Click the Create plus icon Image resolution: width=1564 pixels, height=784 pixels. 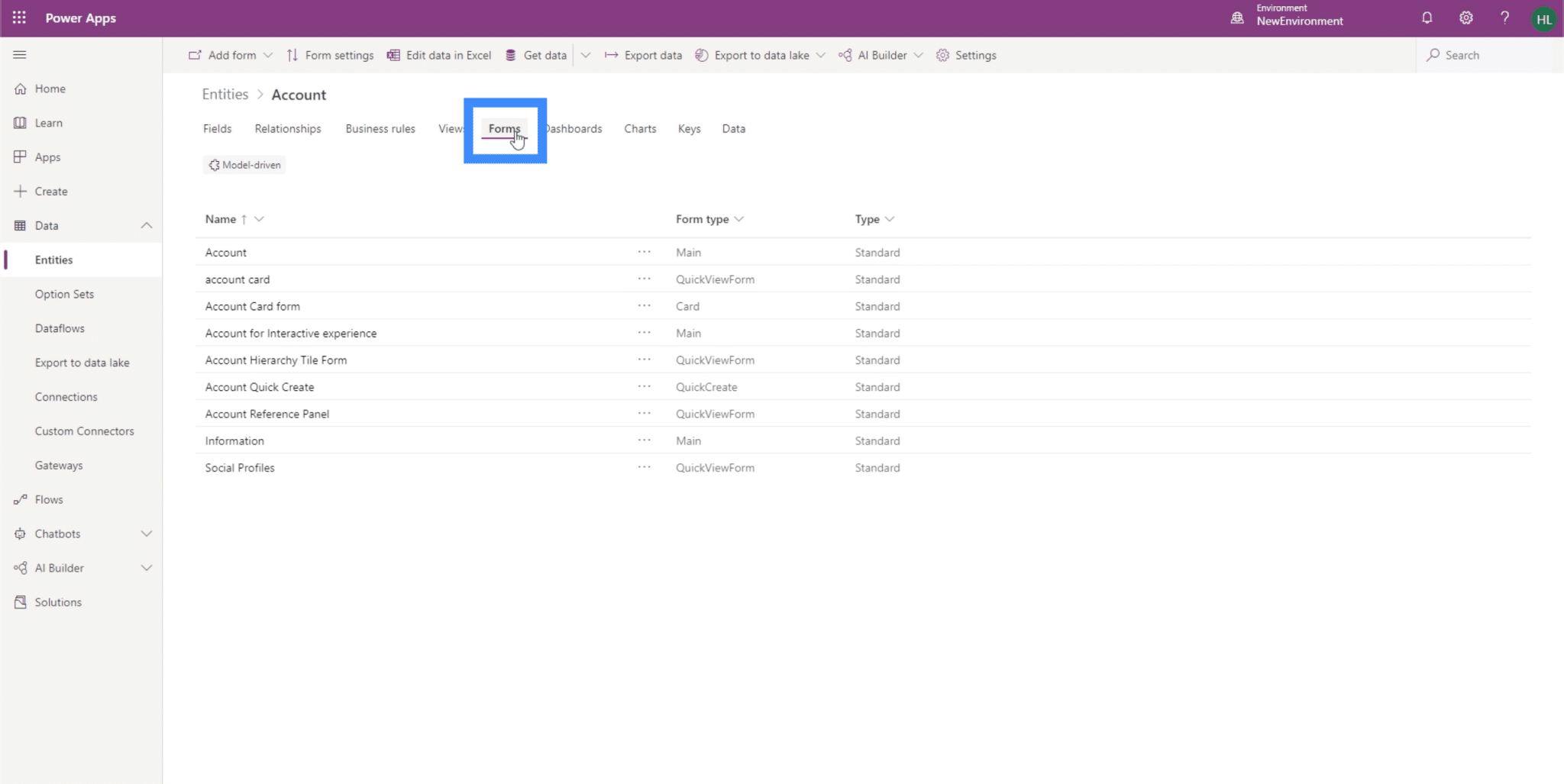[20, 191]
